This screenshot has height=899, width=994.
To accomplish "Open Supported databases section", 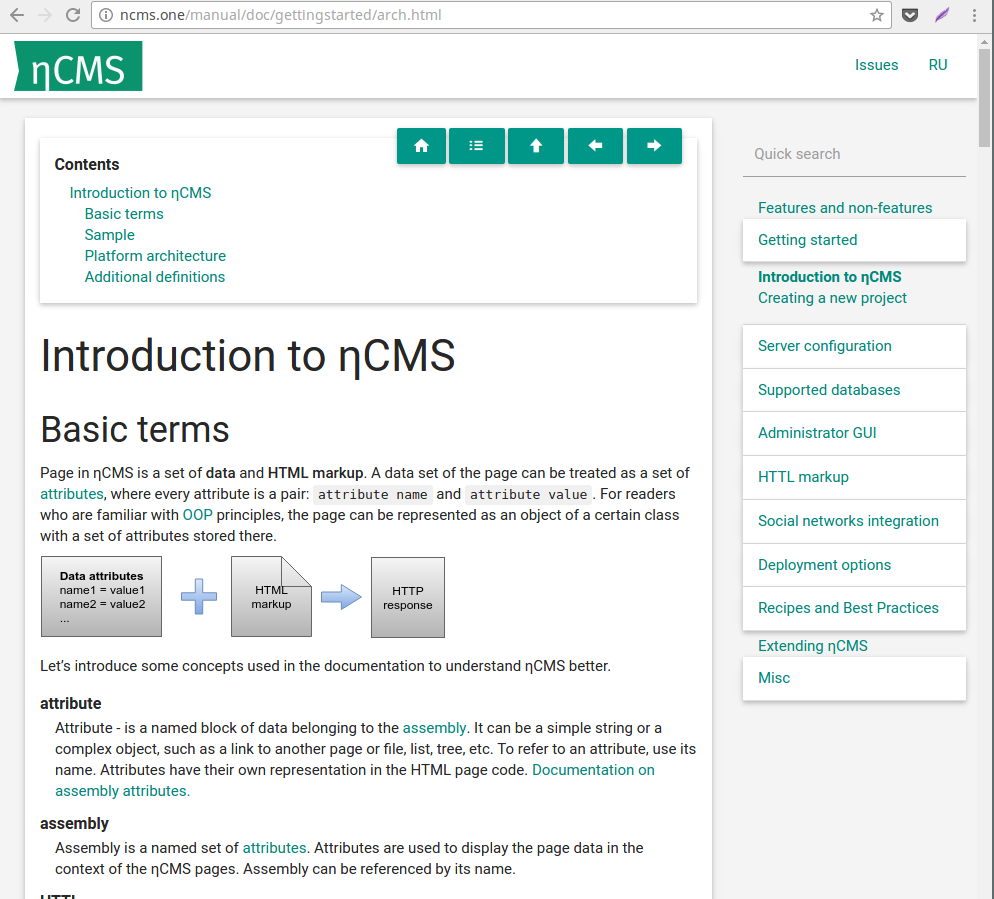I will point(854,390).
